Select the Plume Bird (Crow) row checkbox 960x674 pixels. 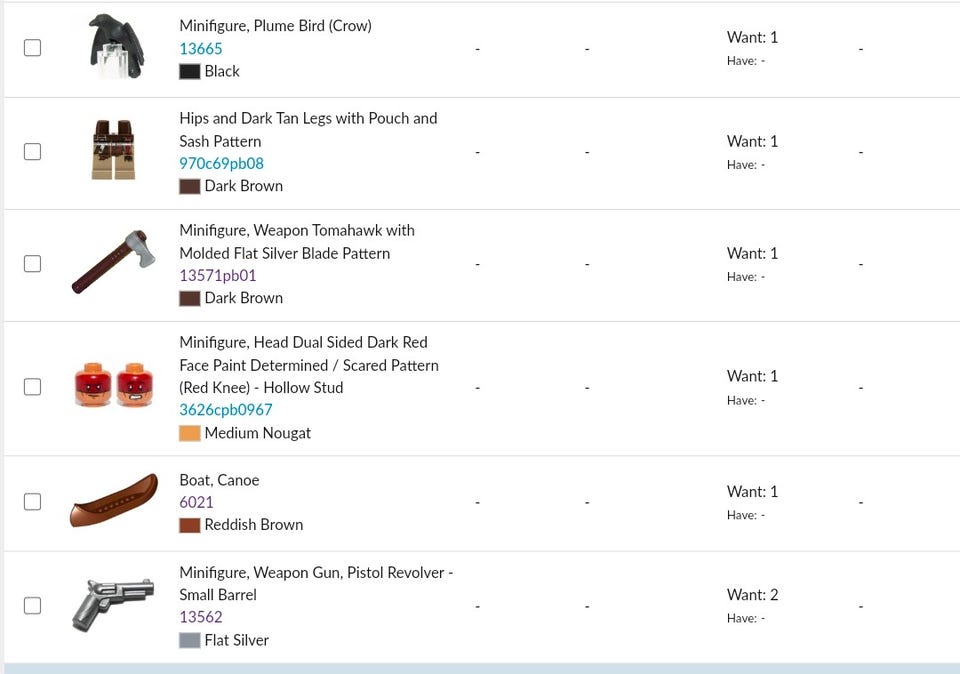point(32,48)
